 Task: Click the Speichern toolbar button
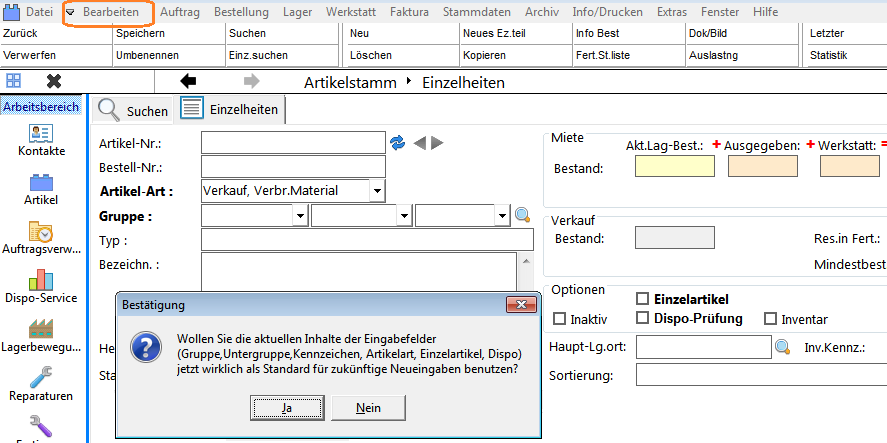coord(169,33)
